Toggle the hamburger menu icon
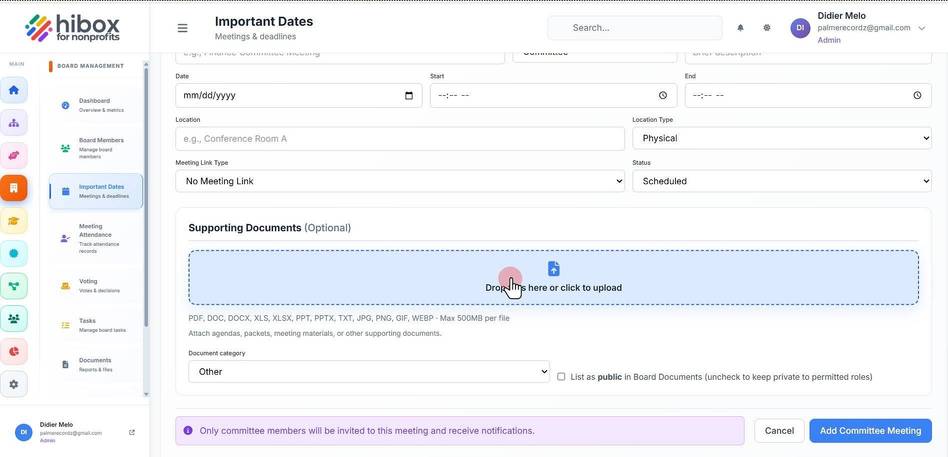Image resolution: width=948 pixels, height=457 pixels. [183, 28]
